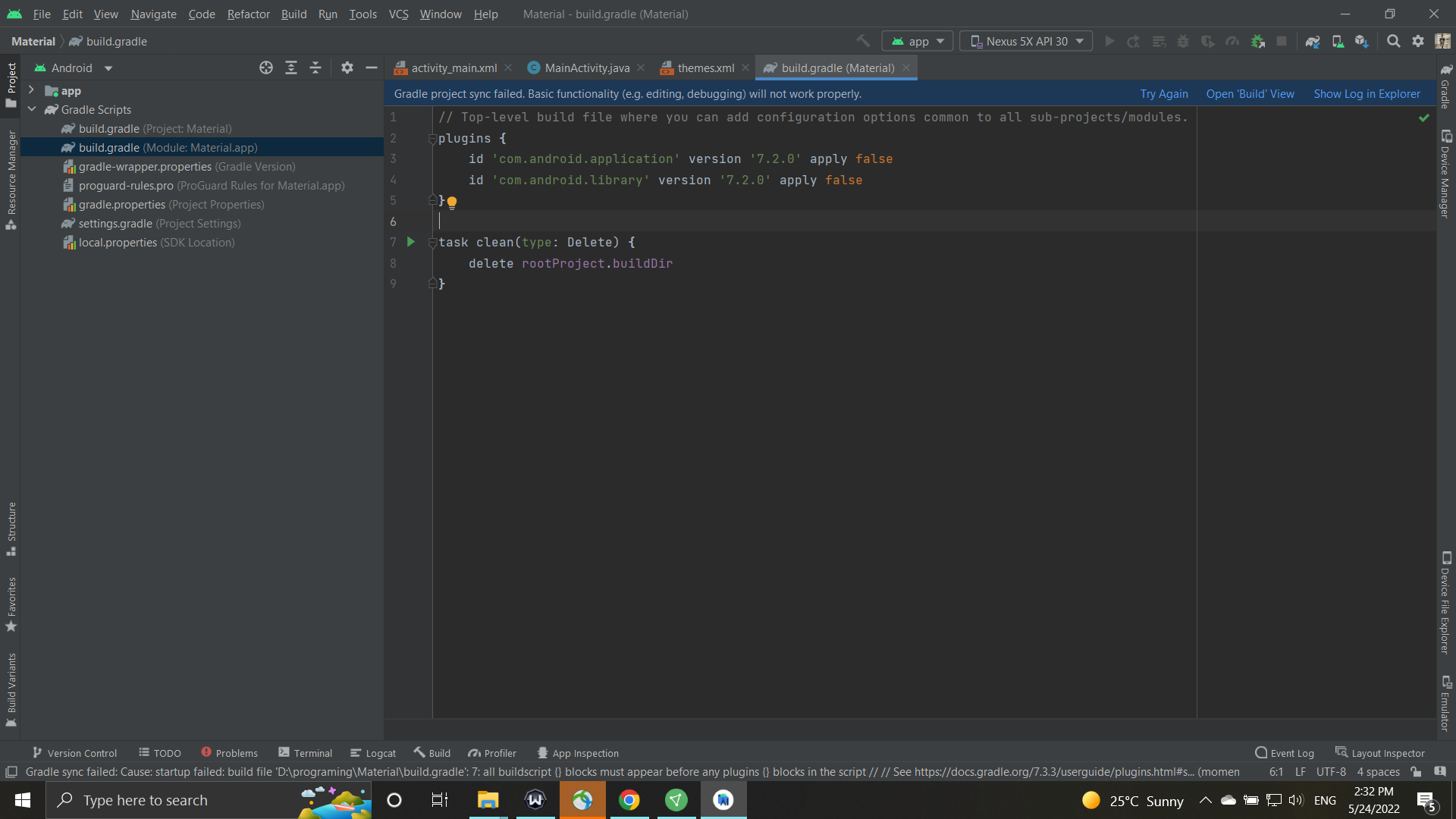Fold the plugins block in the gutter
Screen dimensions: 1456x819
pos(432,139)
